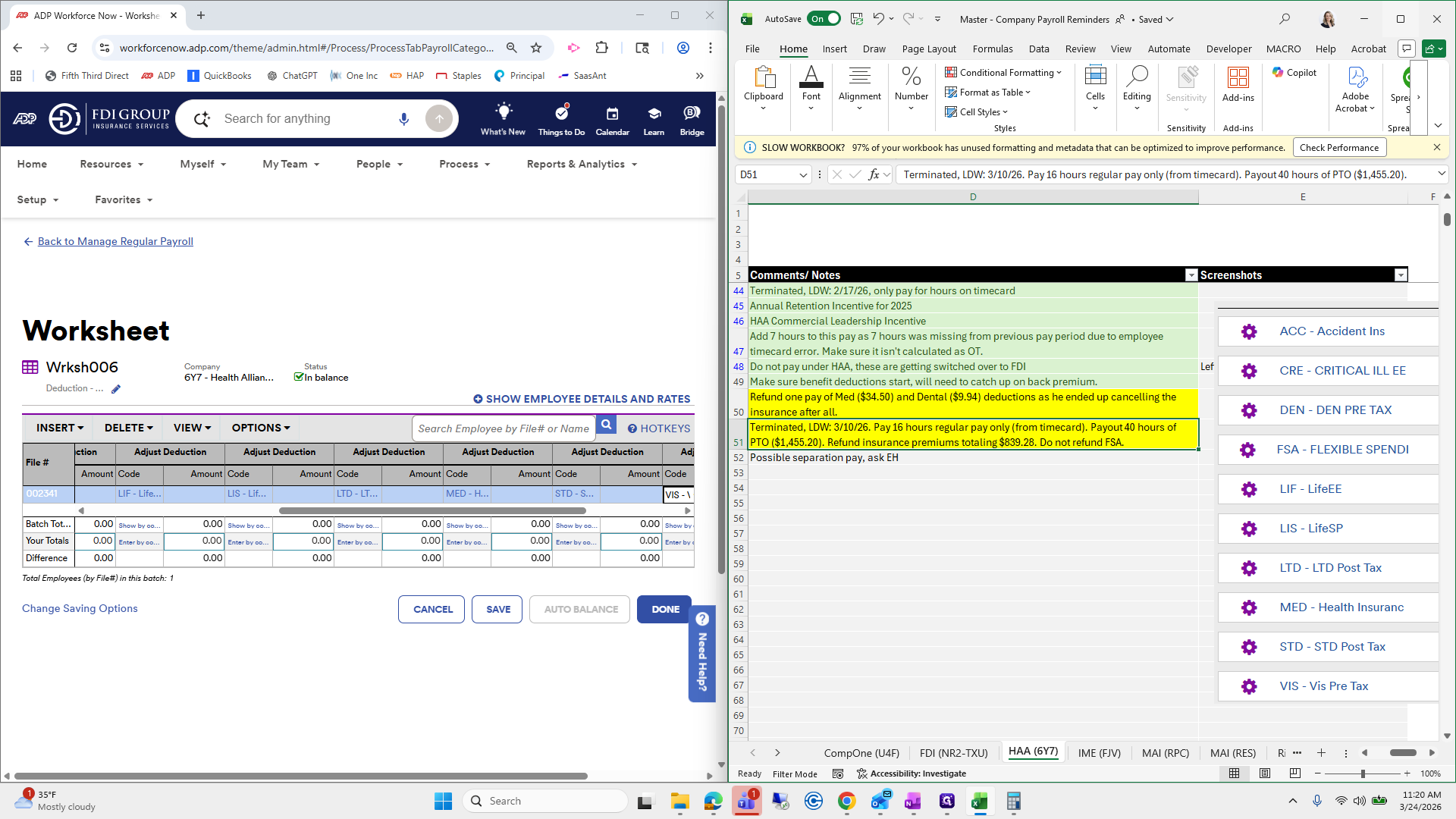Expand the INSERT dropdown in worksheet

60,428
